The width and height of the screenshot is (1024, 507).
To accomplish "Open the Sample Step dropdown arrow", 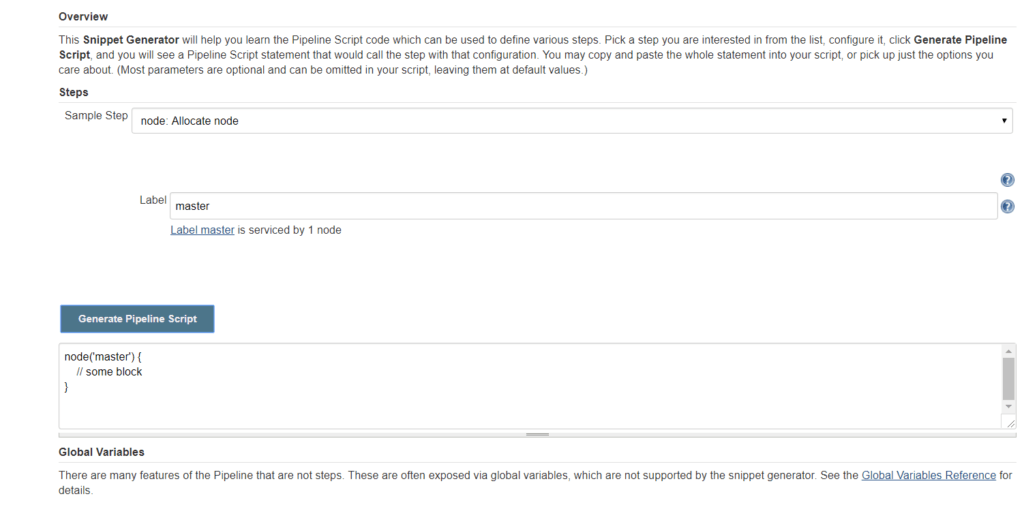I will coord(1004,121).
